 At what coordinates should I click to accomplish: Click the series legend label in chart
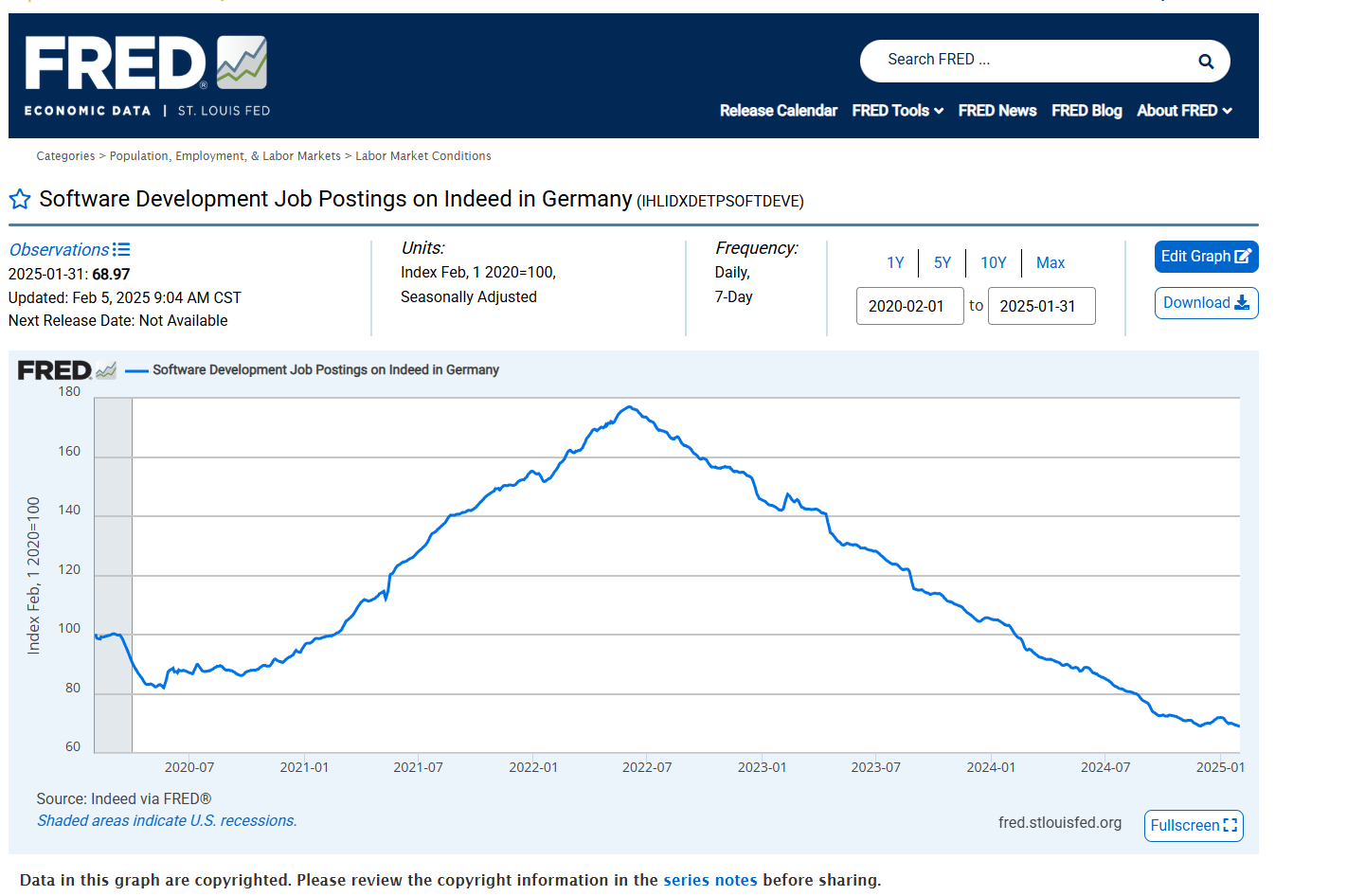(326, 370)
